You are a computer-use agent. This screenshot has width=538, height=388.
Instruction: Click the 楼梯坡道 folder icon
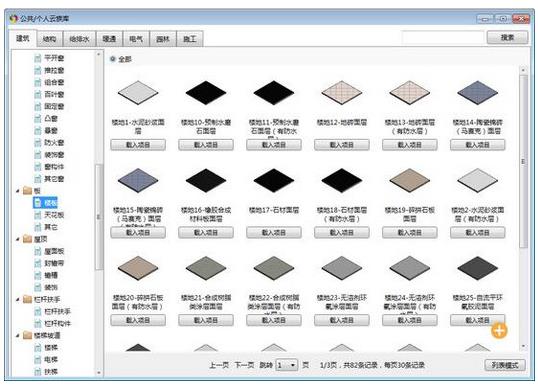click(x=27, y=335)
